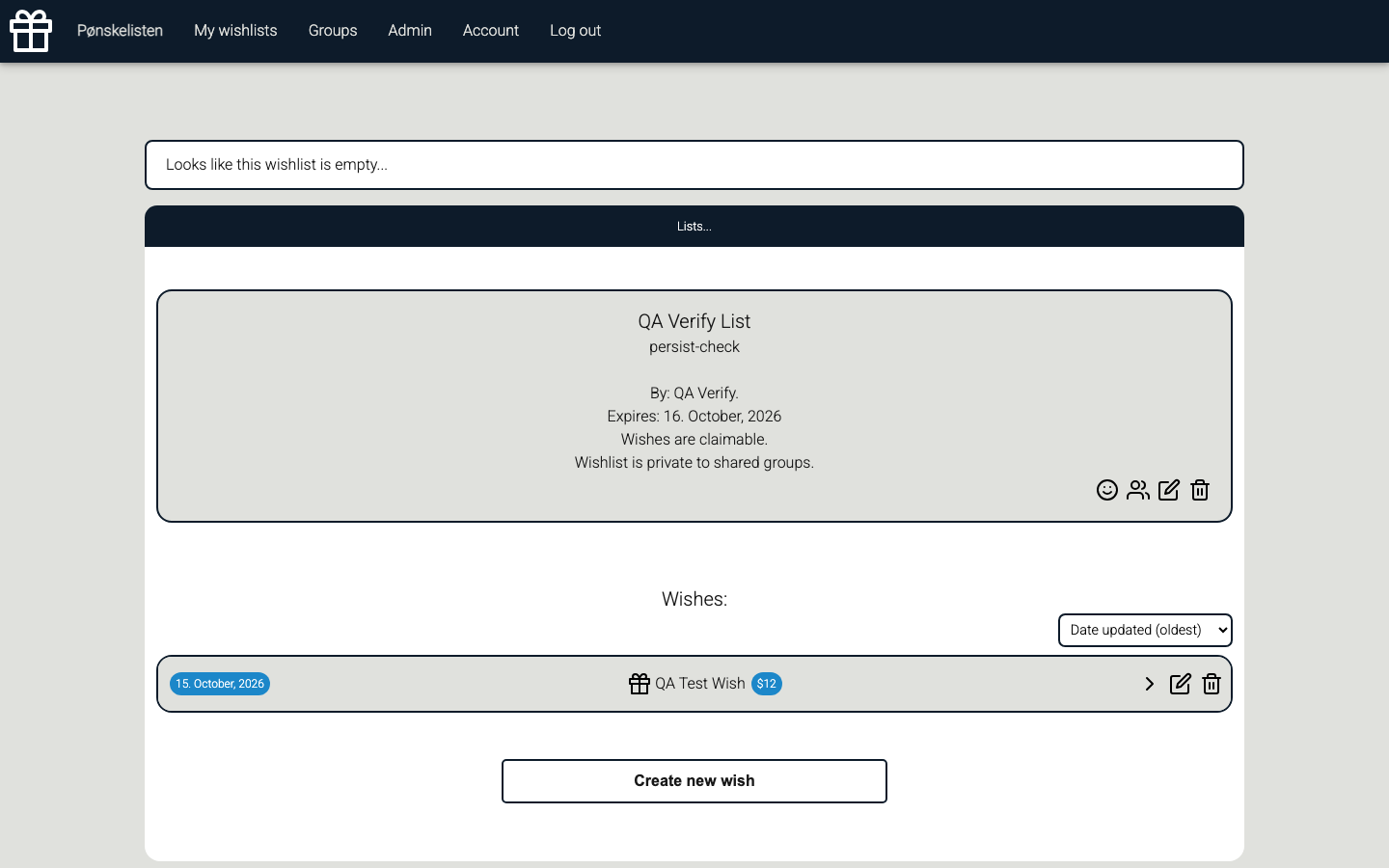
Task: Log out of the app
Action: coord(575,31)
